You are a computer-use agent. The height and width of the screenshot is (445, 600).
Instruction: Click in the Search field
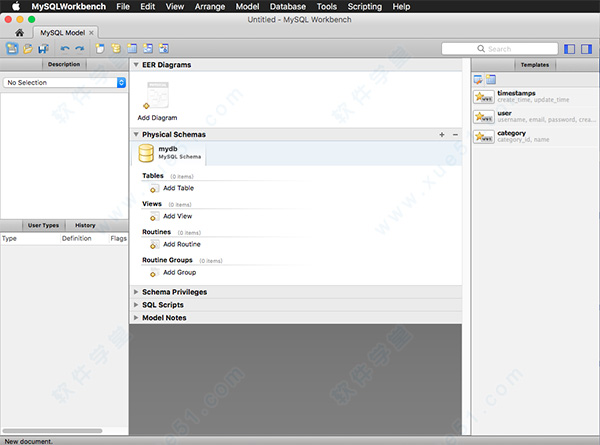(499, 49)
